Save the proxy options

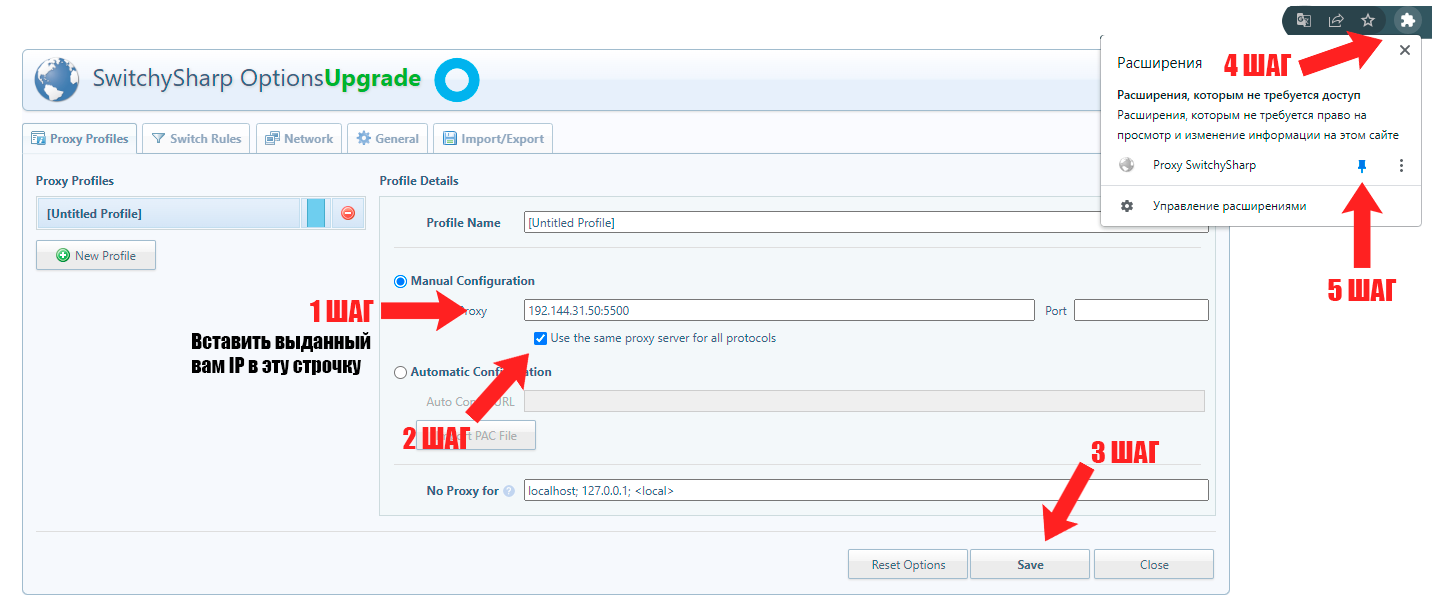coord(1030,565)
